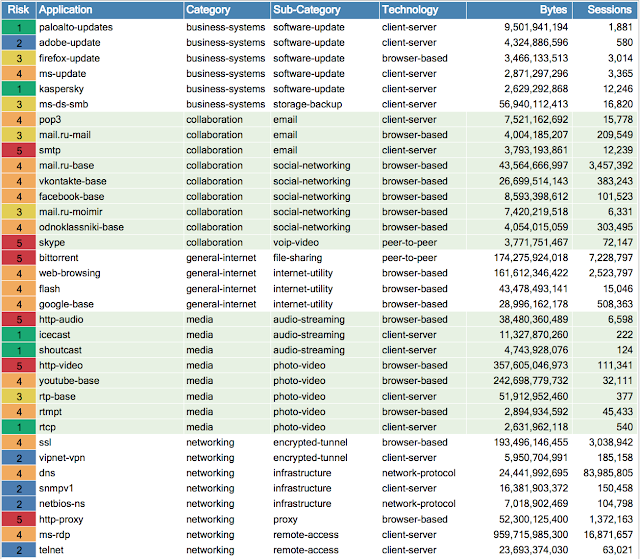Click the ms-ds-smb application
The height and width of the screenshot is (559, 640).
(x=64, y=104)
